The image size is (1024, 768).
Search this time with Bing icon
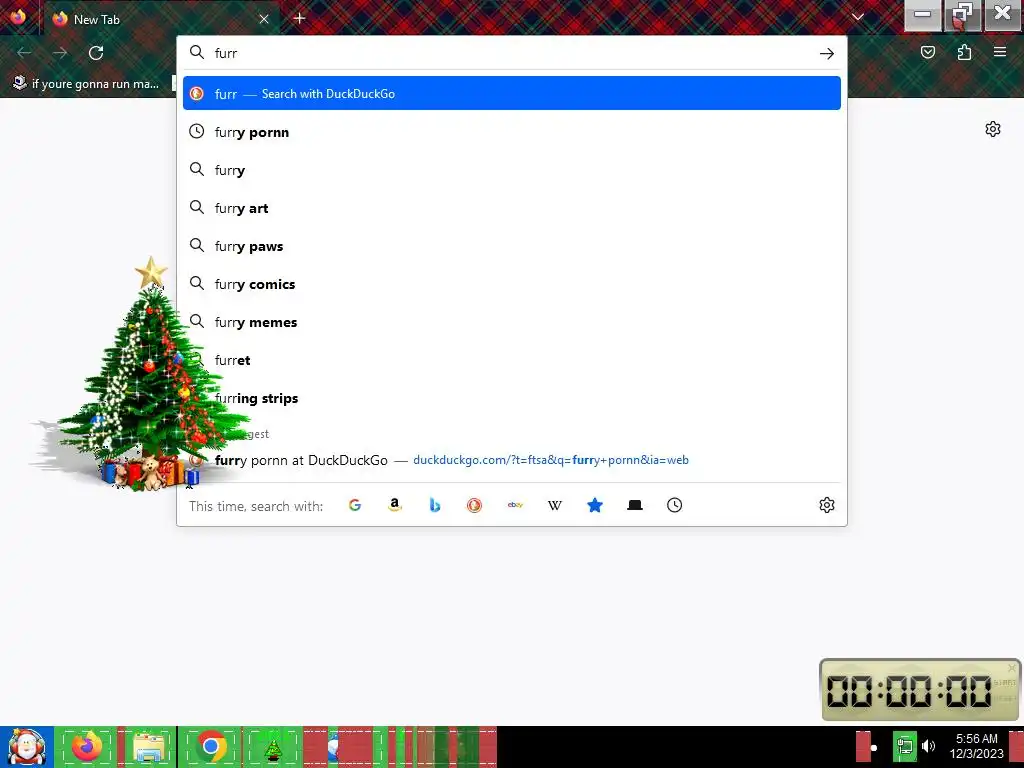[435, 505]
